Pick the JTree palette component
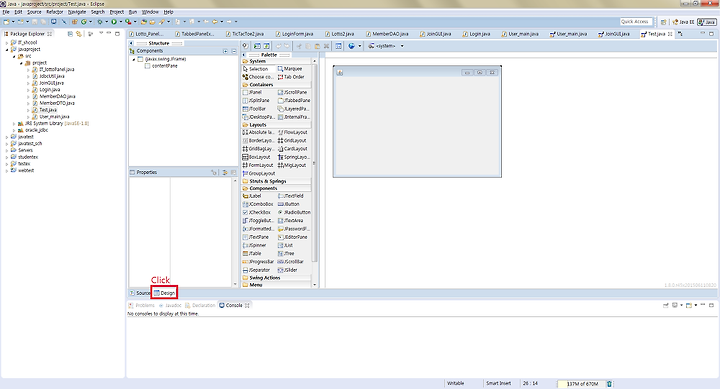Screen dimensions: 720x389 coord(286,254)
